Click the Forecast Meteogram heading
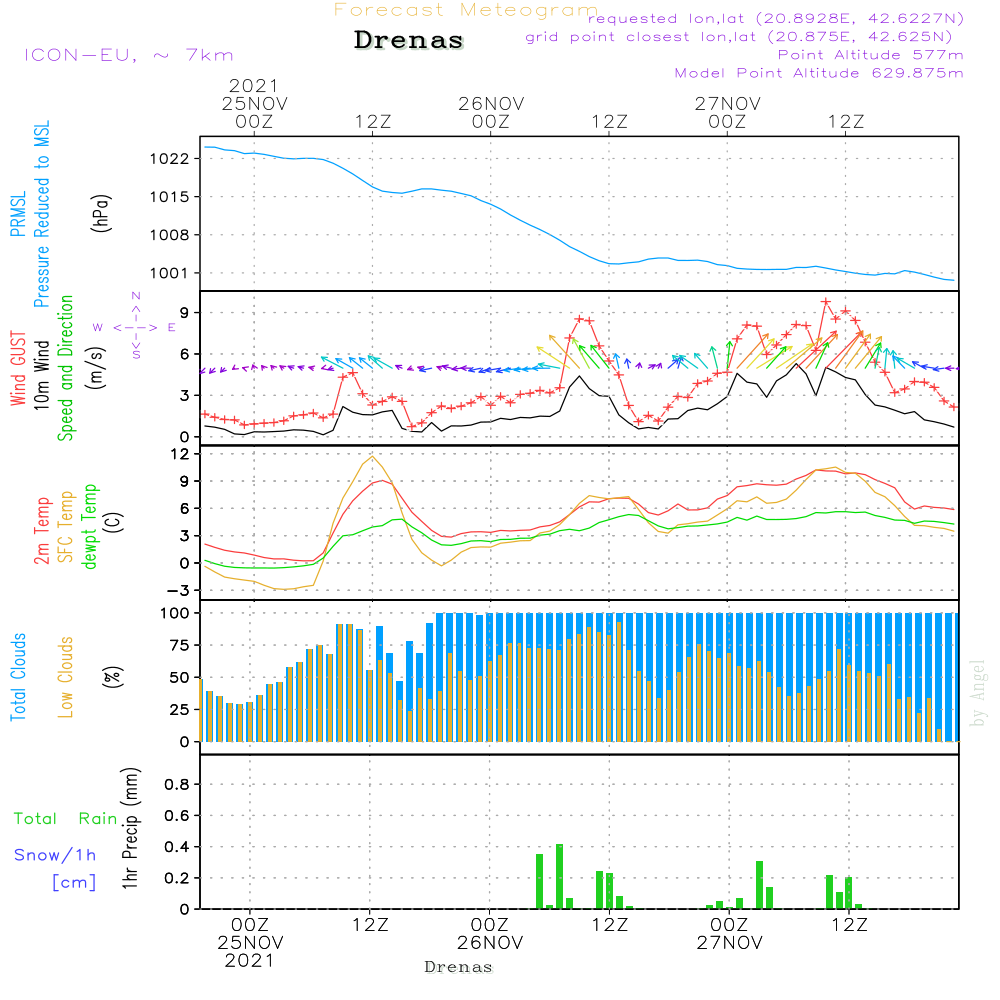 465,10
